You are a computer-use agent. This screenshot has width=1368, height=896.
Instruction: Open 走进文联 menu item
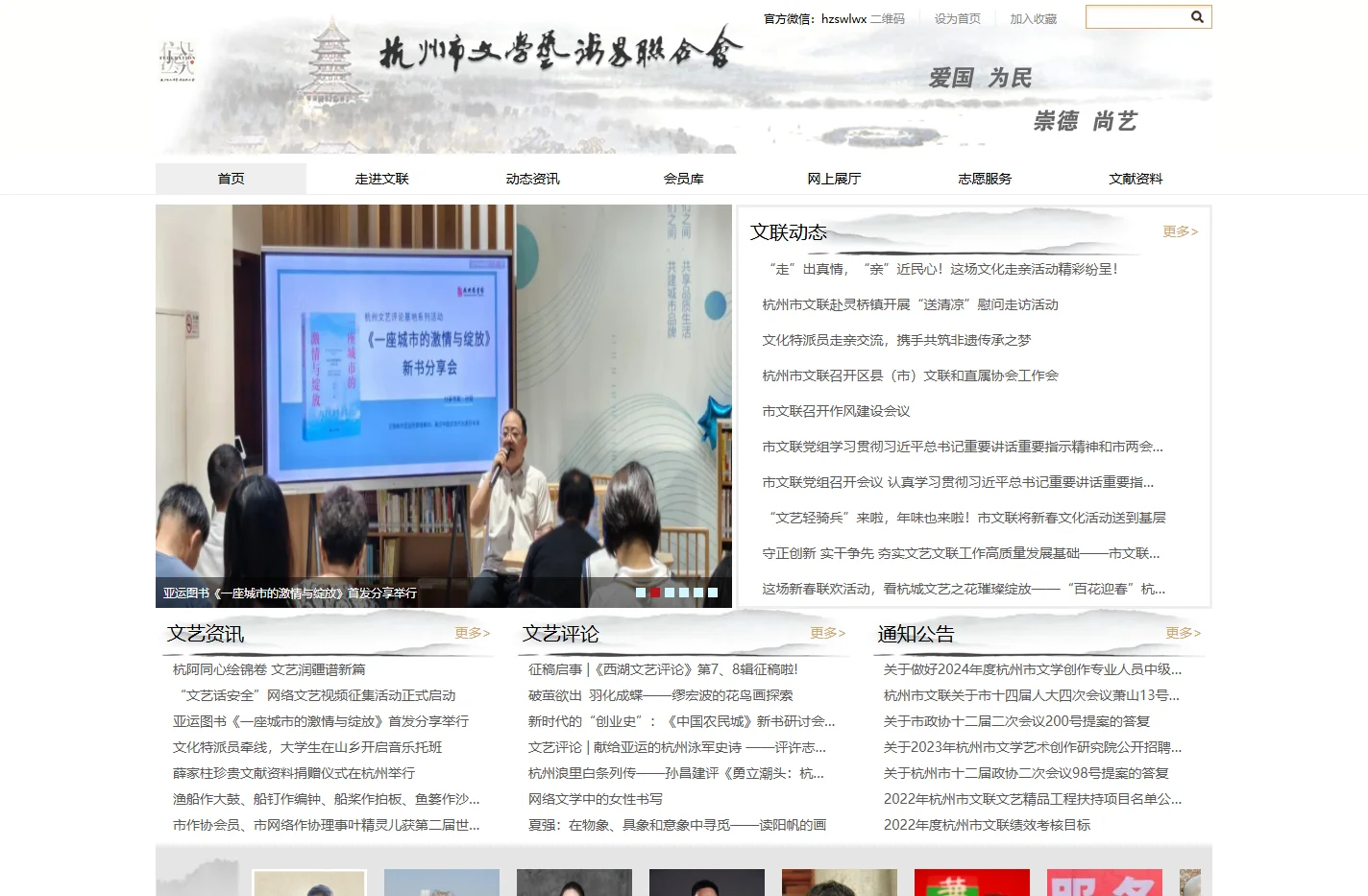[381, 179]
